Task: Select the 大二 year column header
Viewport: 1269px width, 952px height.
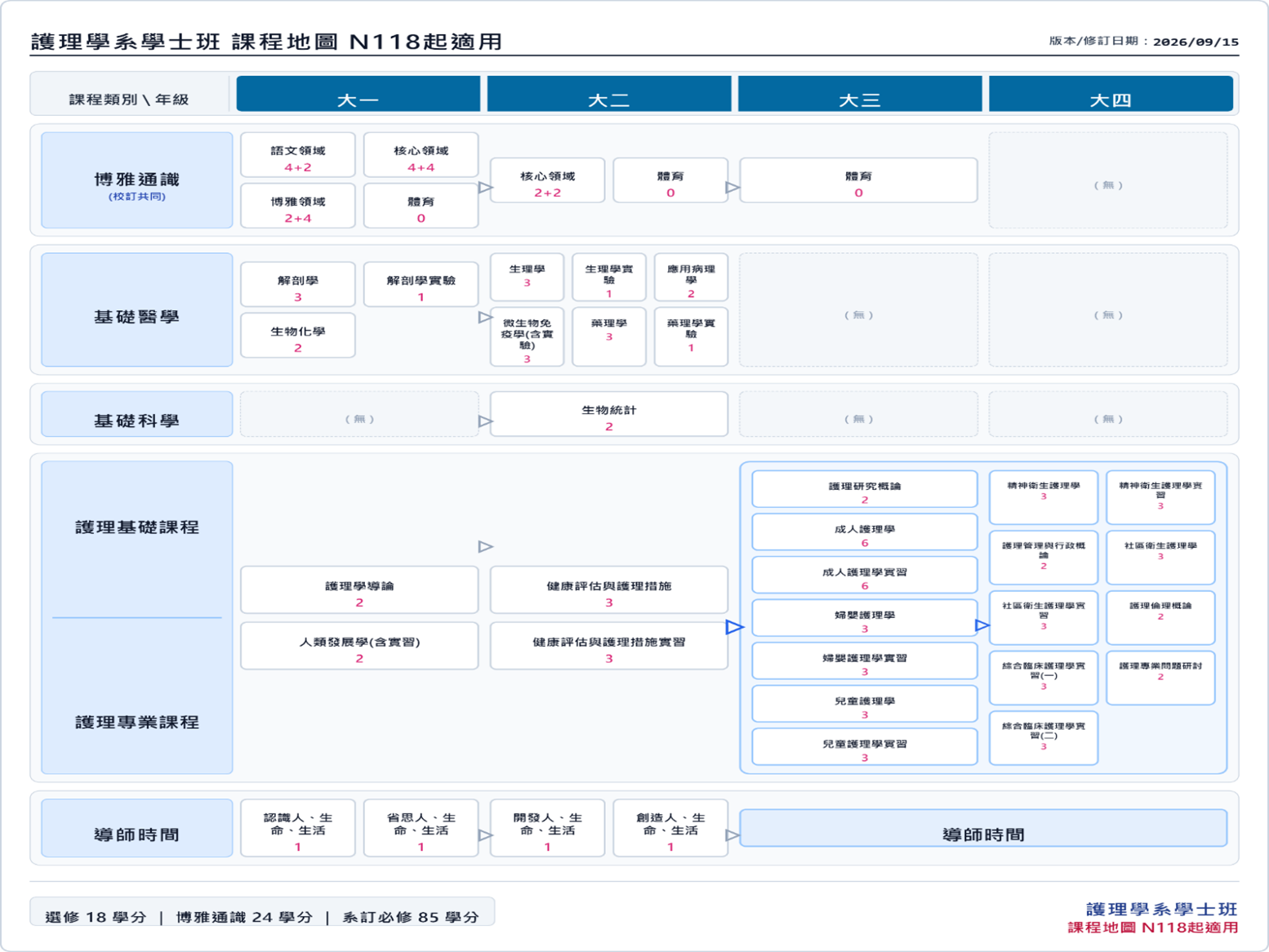Action: click(608, 94)
